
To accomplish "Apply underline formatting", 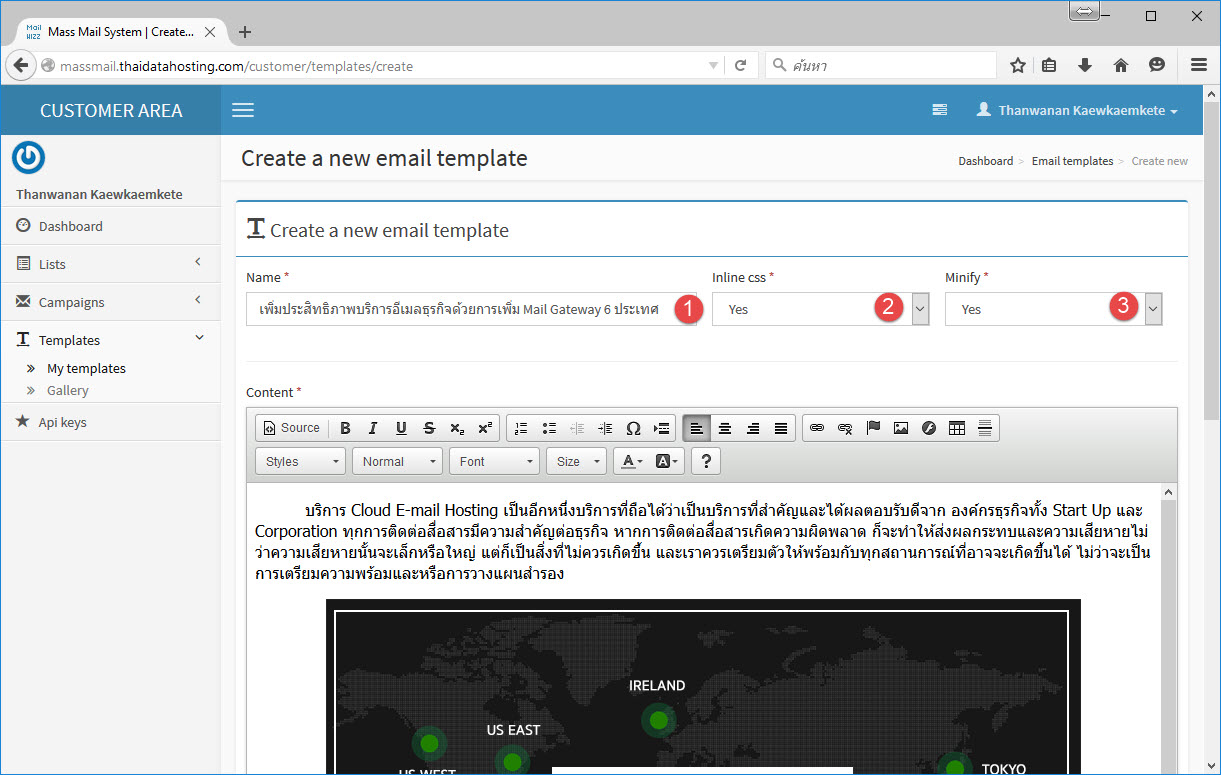I will [401, 428].
